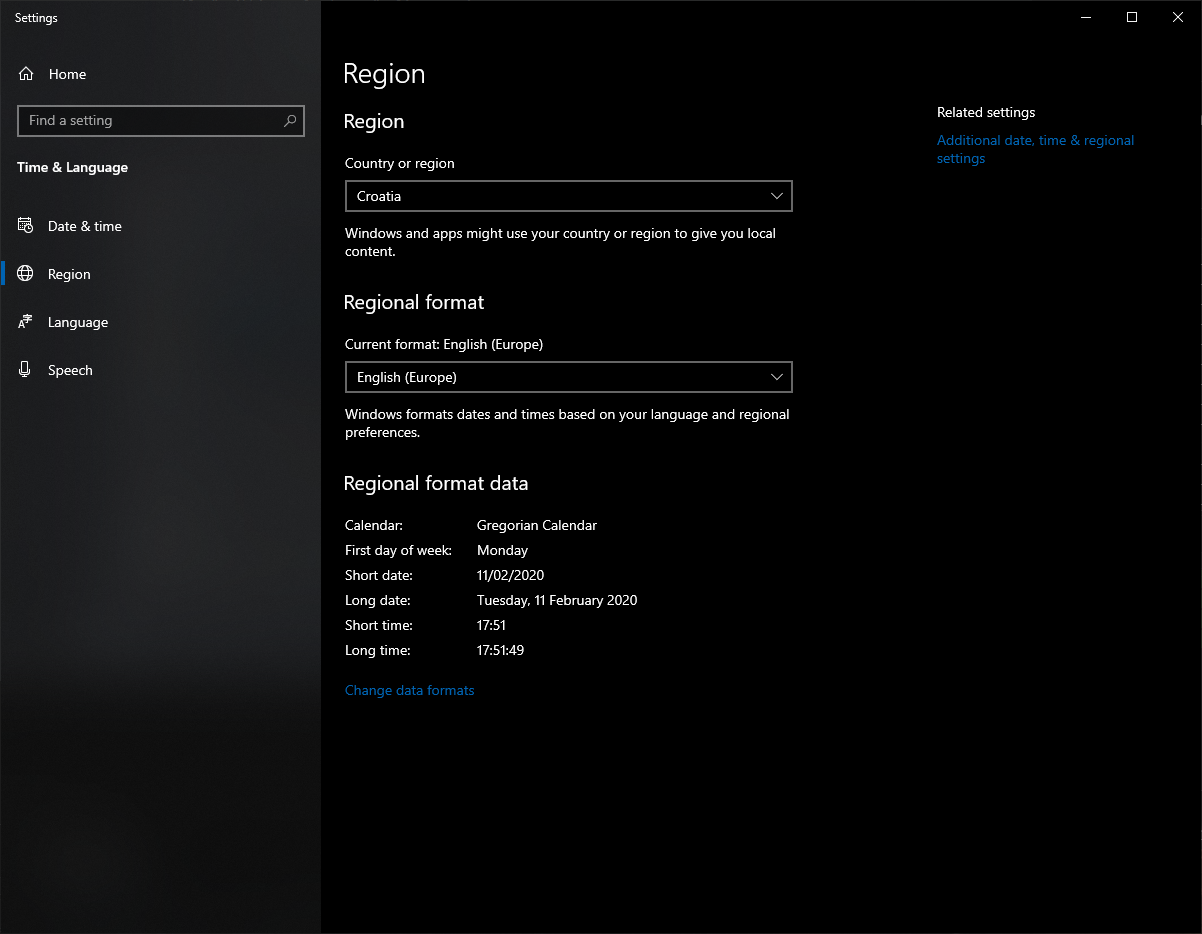Click the Home house icon
1202x934 pixels.
(x=26, y=74)
